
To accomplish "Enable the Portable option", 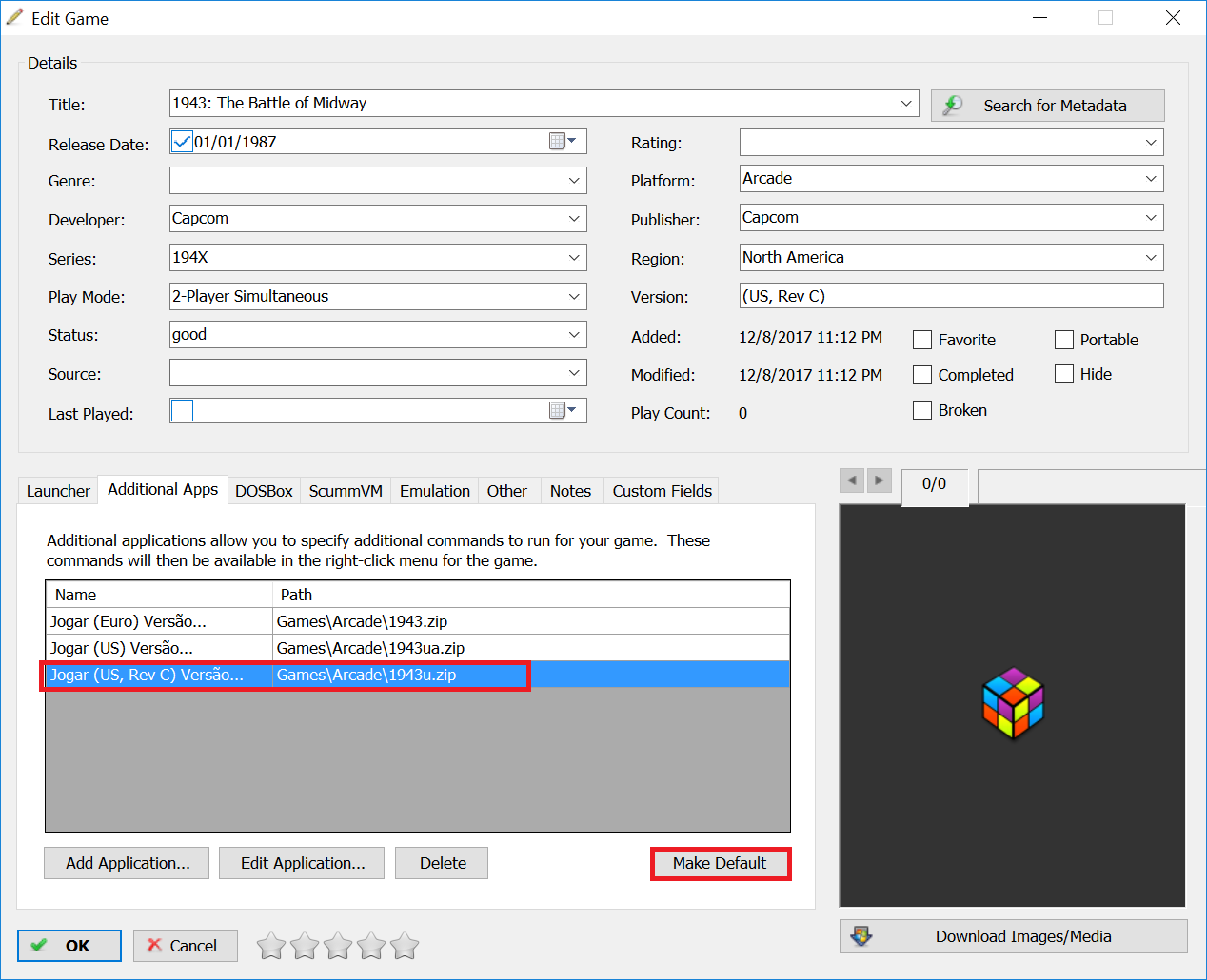I will [1064, 340].
